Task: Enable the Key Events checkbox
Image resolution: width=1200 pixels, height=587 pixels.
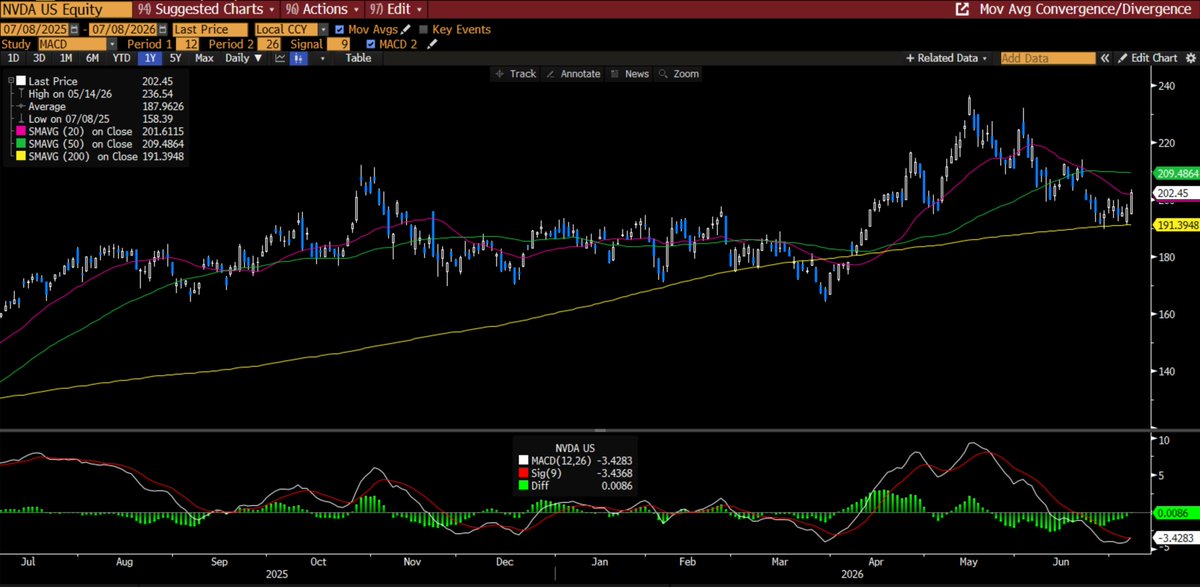Action: click(424, 29)
